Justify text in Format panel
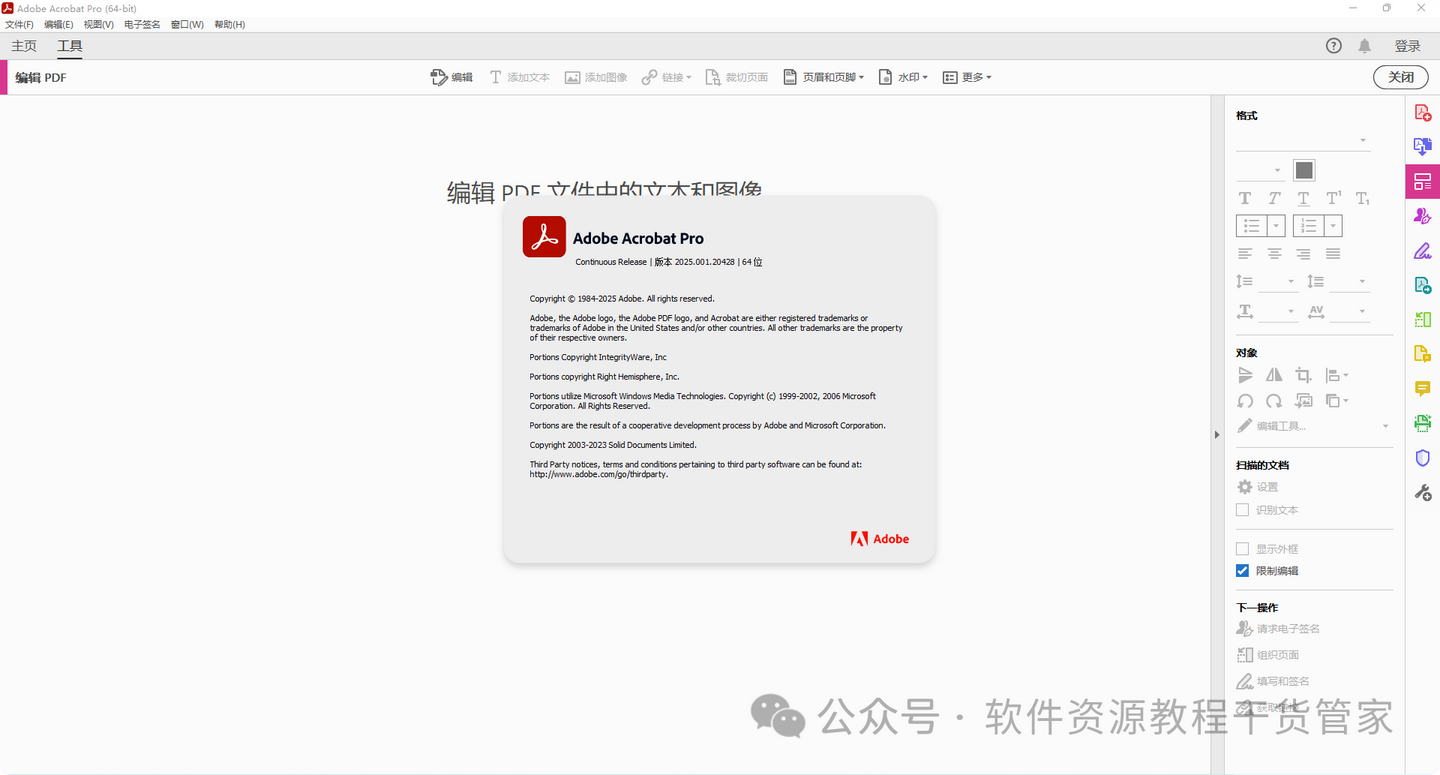 tap(1333, 254)
